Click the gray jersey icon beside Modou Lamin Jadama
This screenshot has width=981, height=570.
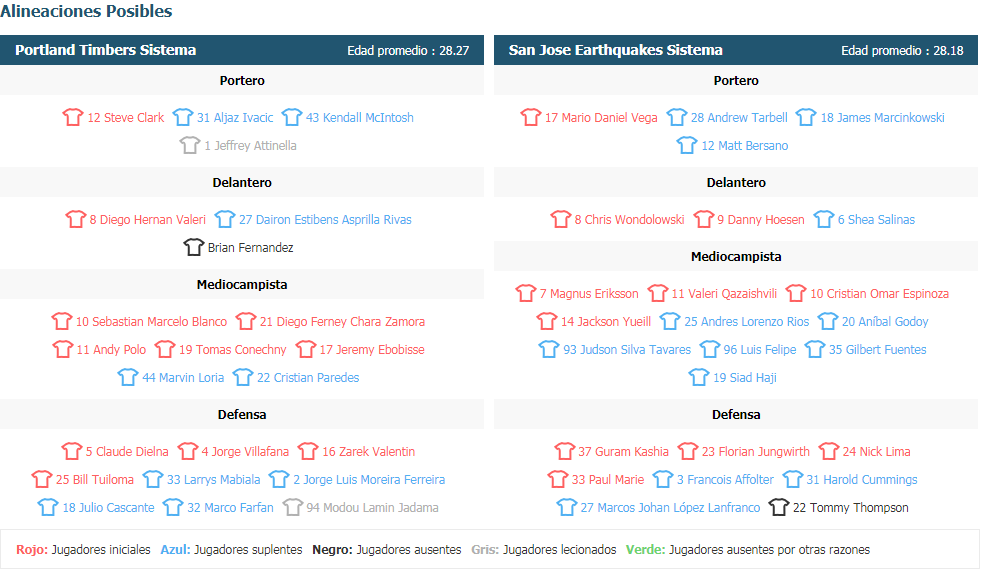(x=292, y=507)
